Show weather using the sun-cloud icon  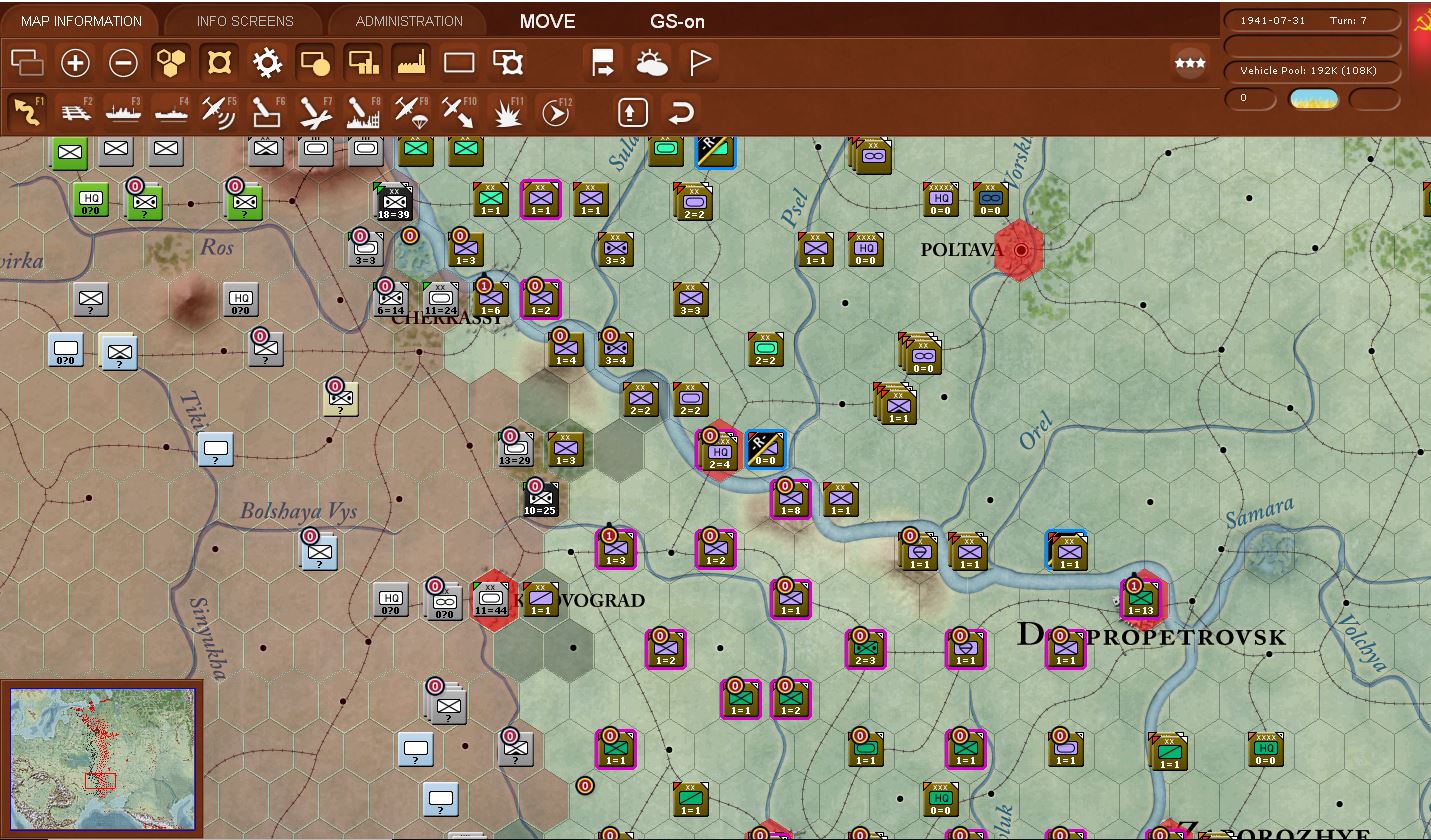pos(652,63)
